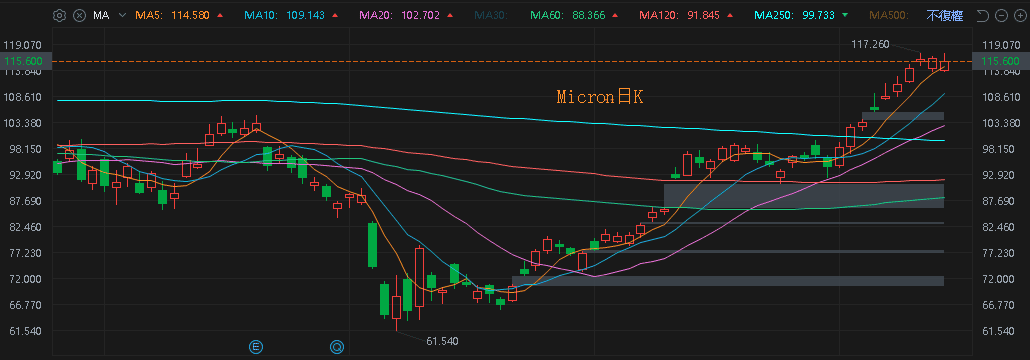Open MA indicator settings gear
This screenshot has height=360, width=1030.
59,15
